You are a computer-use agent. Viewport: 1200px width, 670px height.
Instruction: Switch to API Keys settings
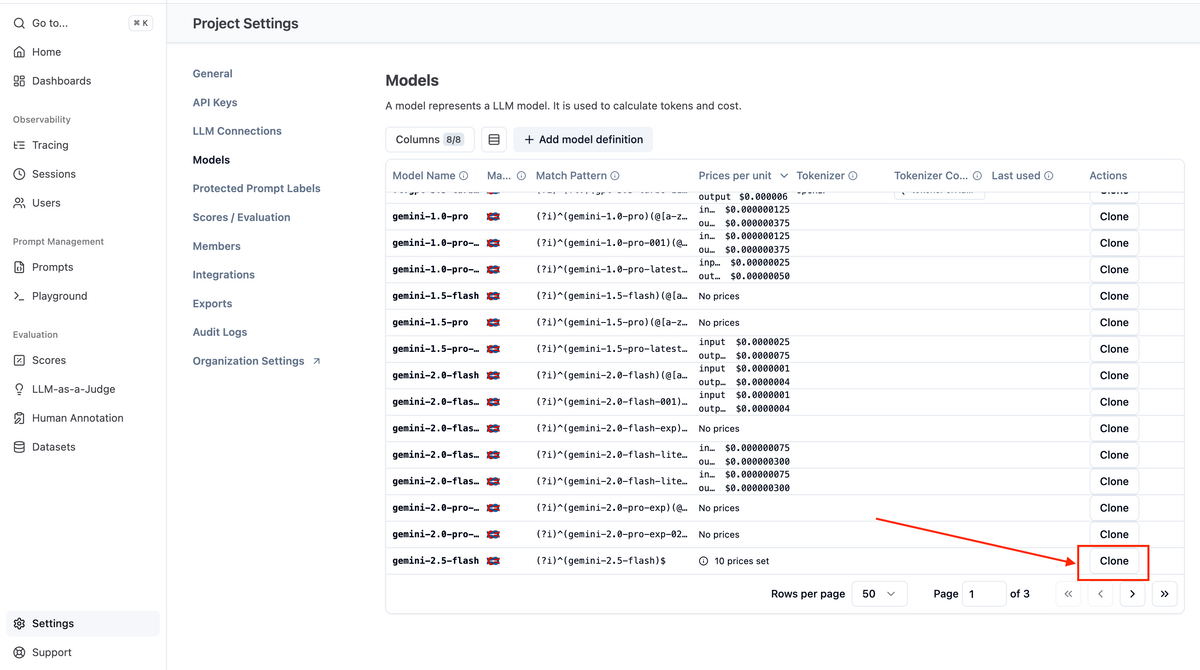point(215,103)
